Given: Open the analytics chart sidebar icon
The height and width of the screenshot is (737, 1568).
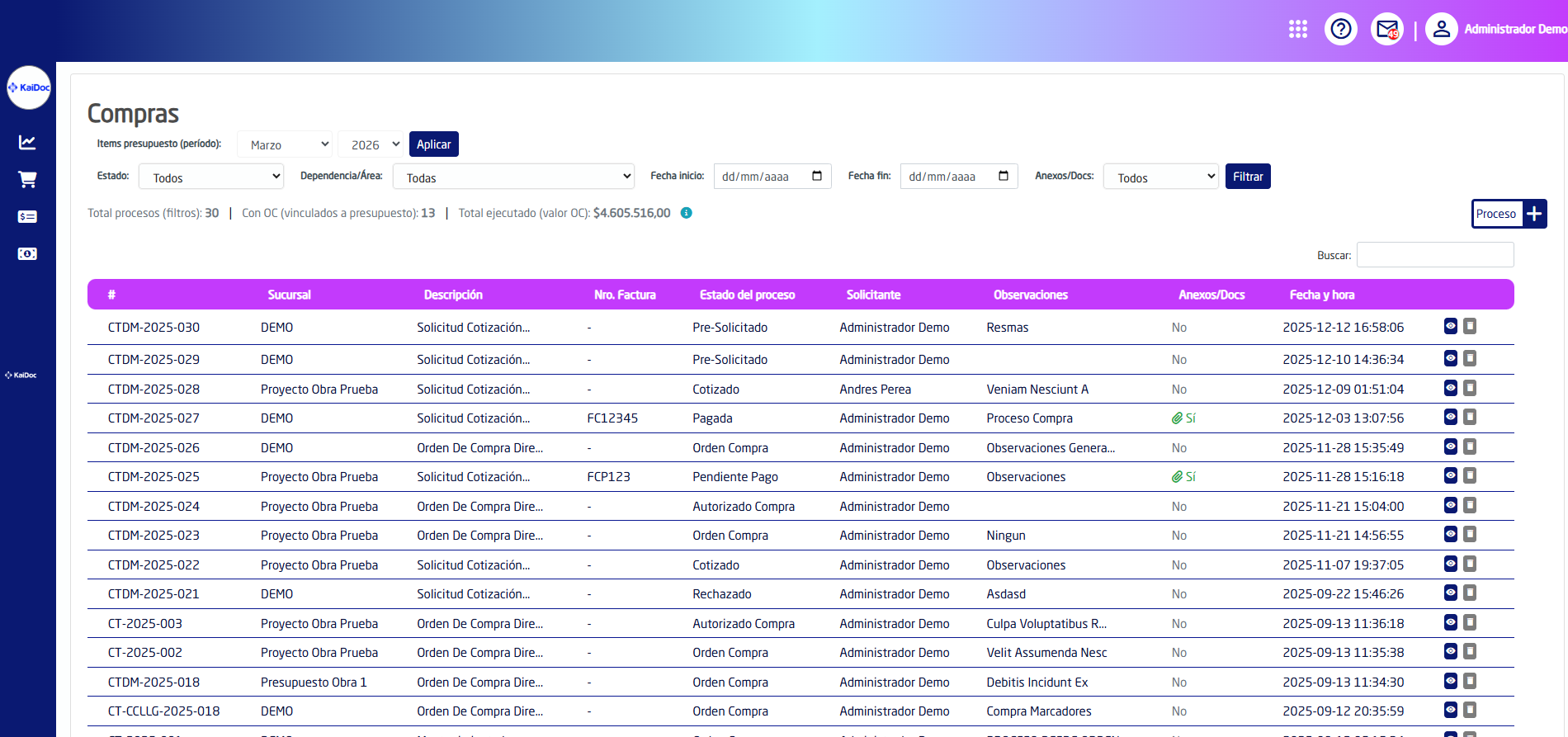Looking at the screenshot, I should point(27,142).
